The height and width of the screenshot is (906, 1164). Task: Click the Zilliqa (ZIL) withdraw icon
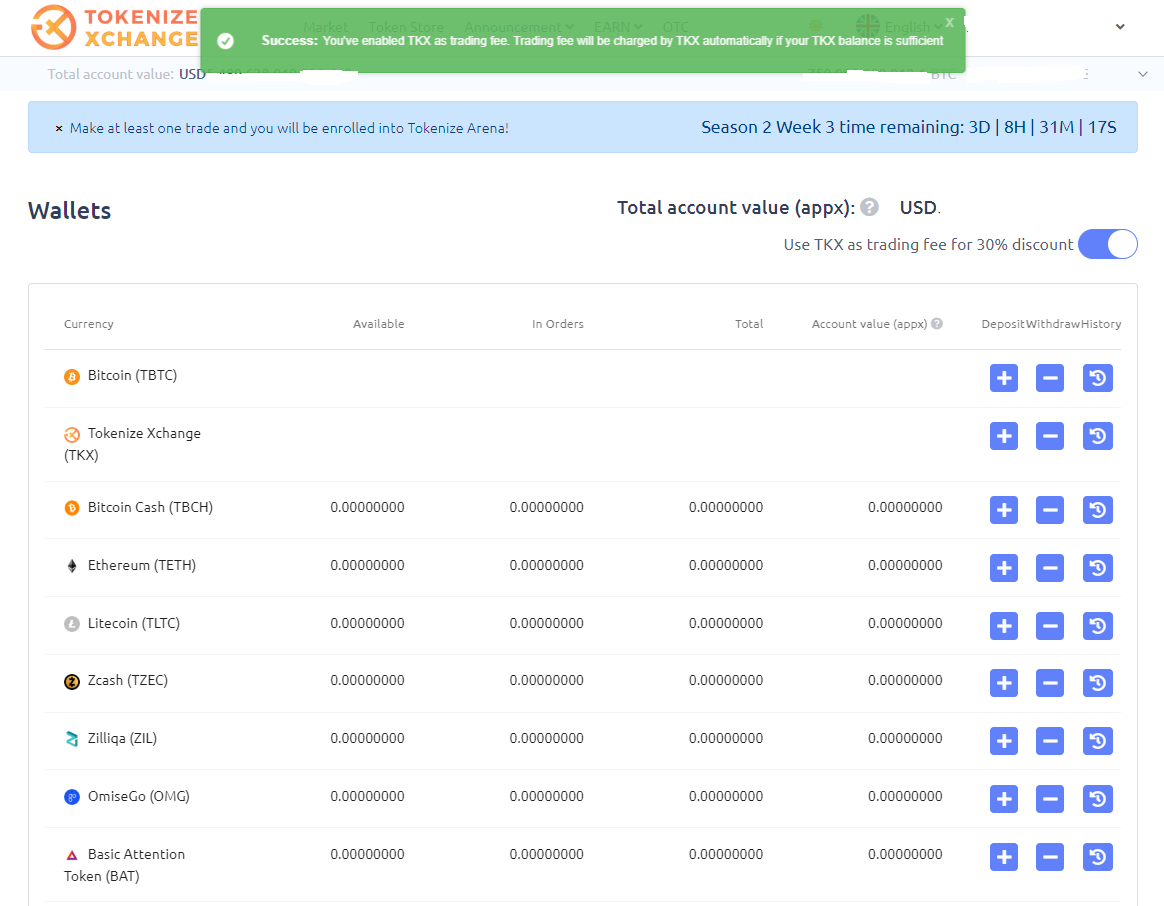point(1050,741)
